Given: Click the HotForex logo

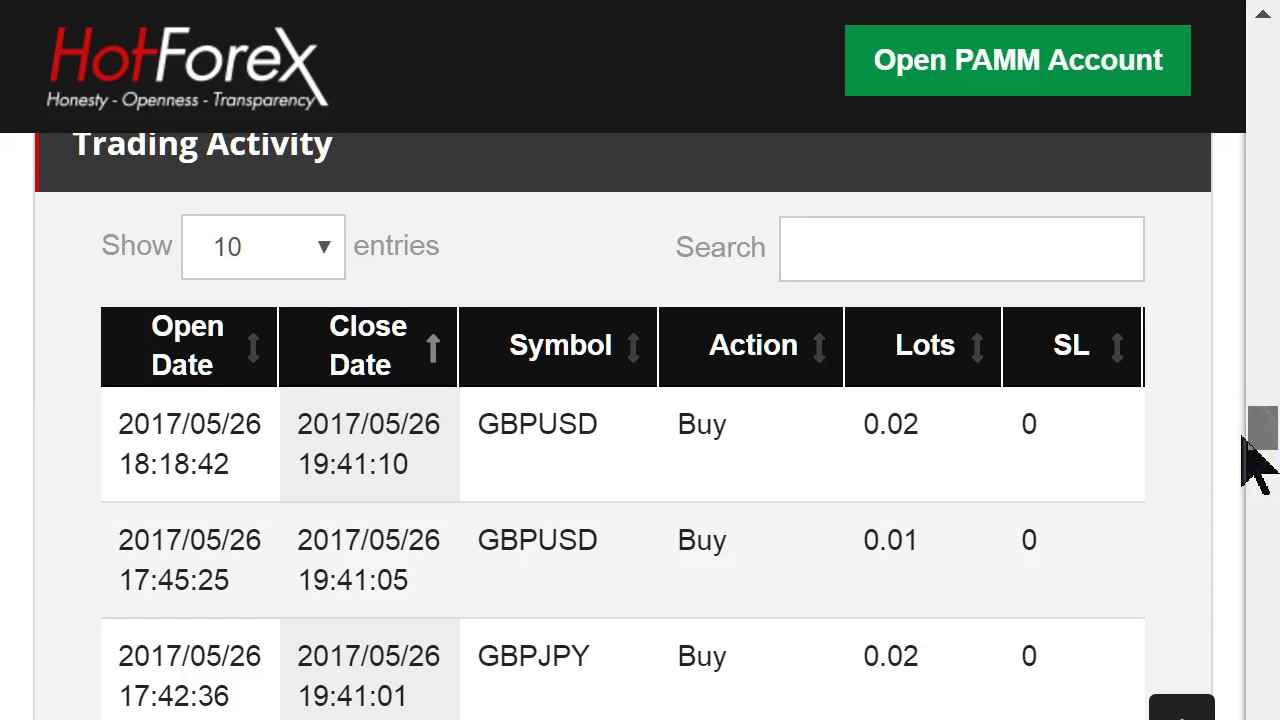Looking at the screenshot, I should coord(187,67).
